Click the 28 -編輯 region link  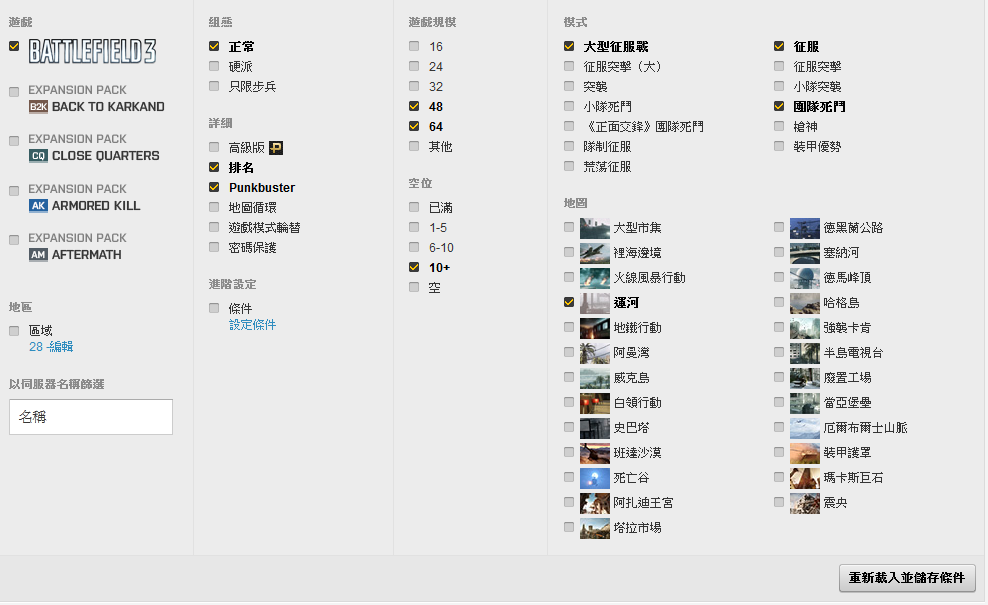click(51, 347)
